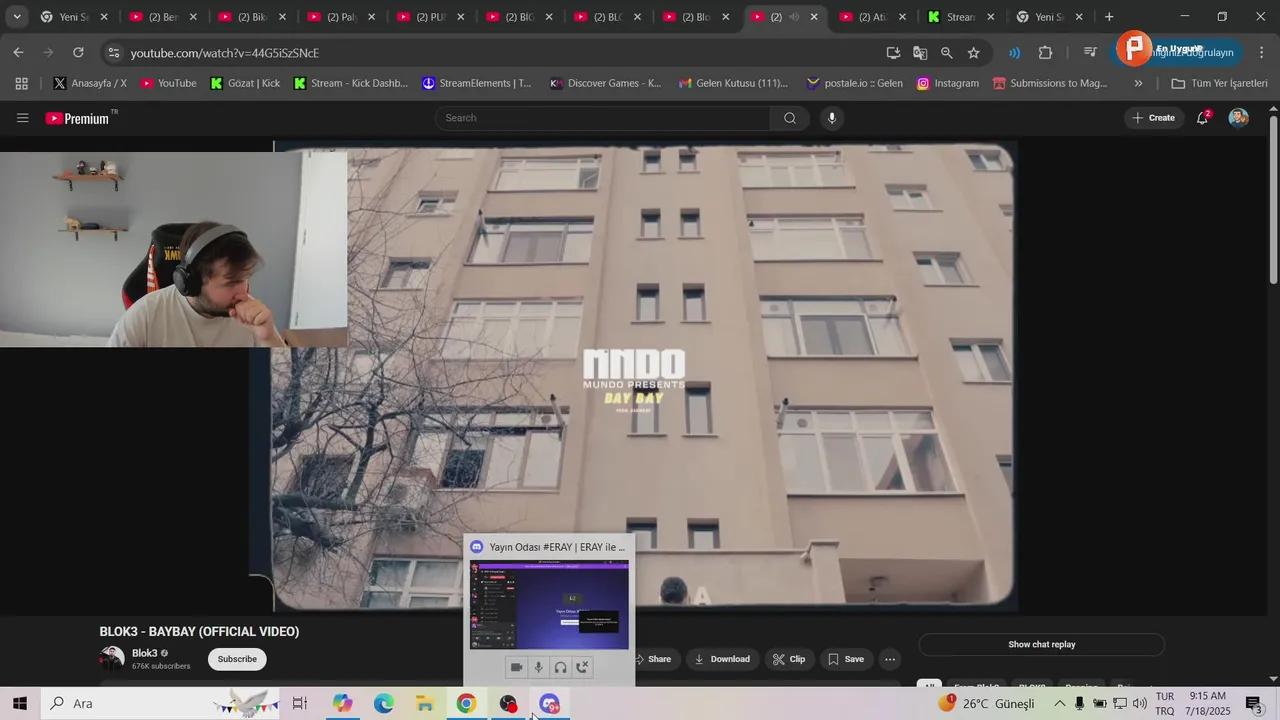Mute the playing tab via speaker icon
The image size is (1280, 720).
(794, 17)
